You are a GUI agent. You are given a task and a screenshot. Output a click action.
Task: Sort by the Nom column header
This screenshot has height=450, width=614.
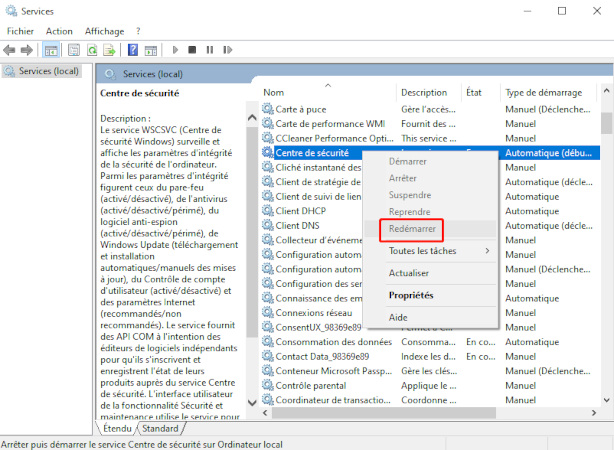click(328, 92)
